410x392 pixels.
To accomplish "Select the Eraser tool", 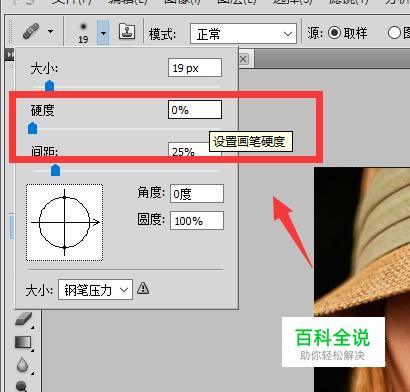I will (23, 319).
